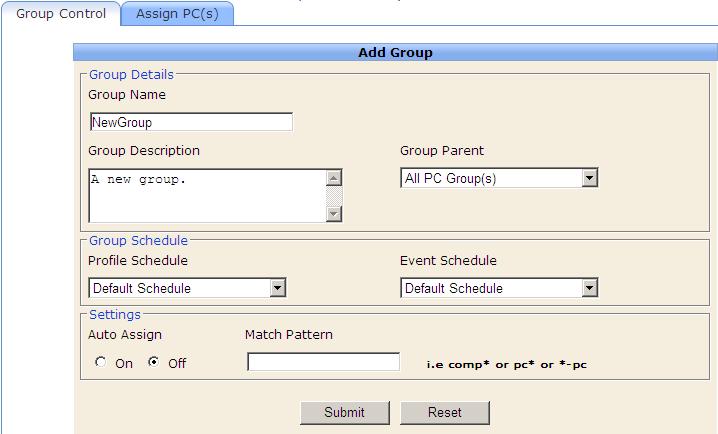Open the Assign PC(s) tab

pyautogui.click(x=177, y=14)
